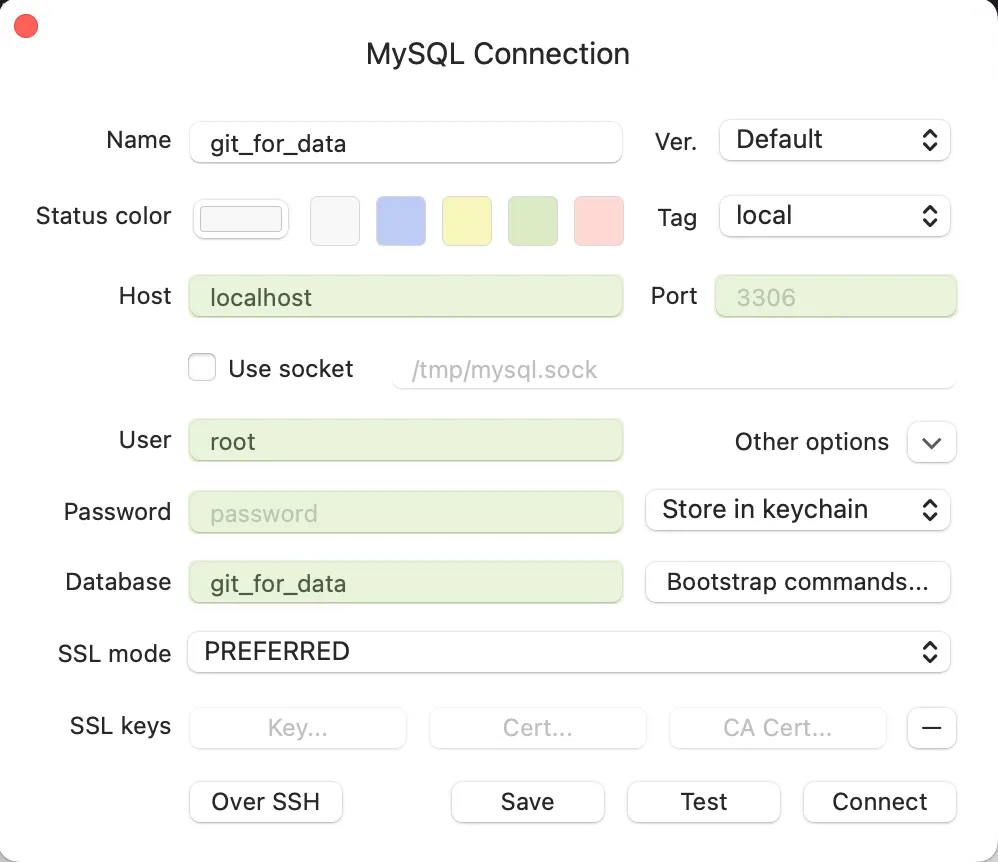The image size is (998, 862).
Task: Click the Bootstrap commands button
Action: [797, 582]
